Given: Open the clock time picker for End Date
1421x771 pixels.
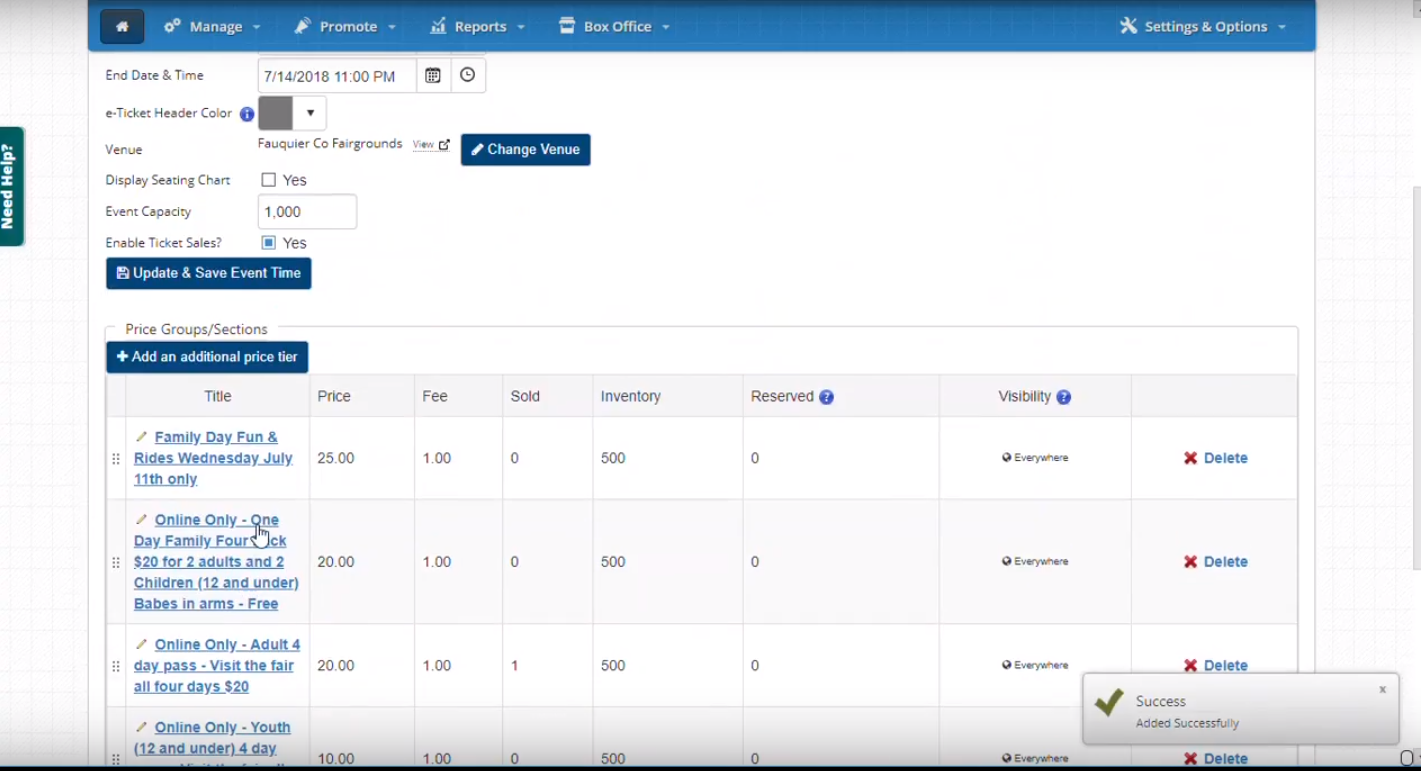Looking at the screenshot, I should 467,76.
